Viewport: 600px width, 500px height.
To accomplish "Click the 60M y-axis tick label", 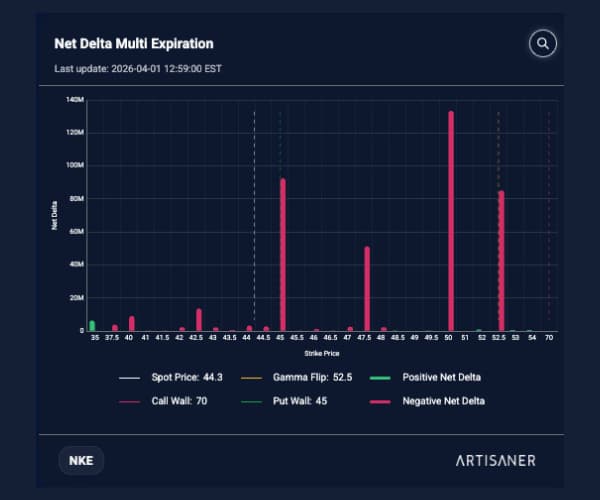I will coord(77,231).
